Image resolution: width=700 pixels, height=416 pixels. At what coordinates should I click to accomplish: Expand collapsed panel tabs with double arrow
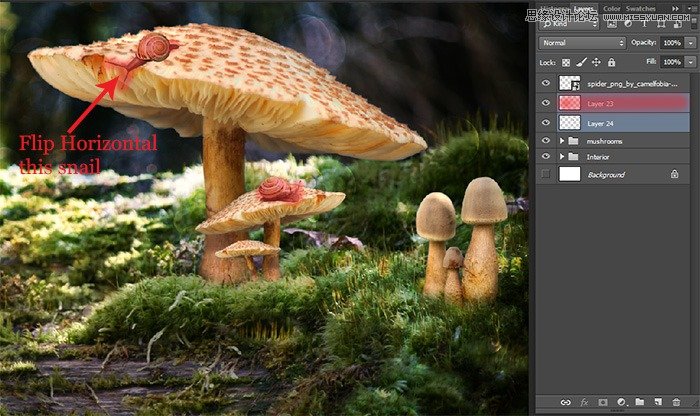[675, 8]
